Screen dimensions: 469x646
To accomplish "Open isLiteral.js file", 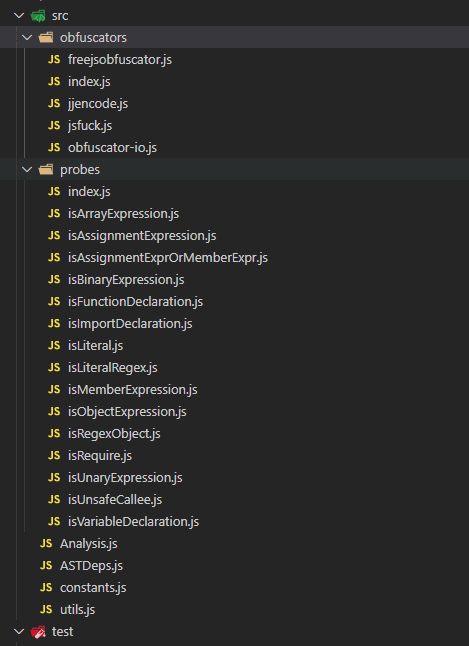I will pos(96,346).
